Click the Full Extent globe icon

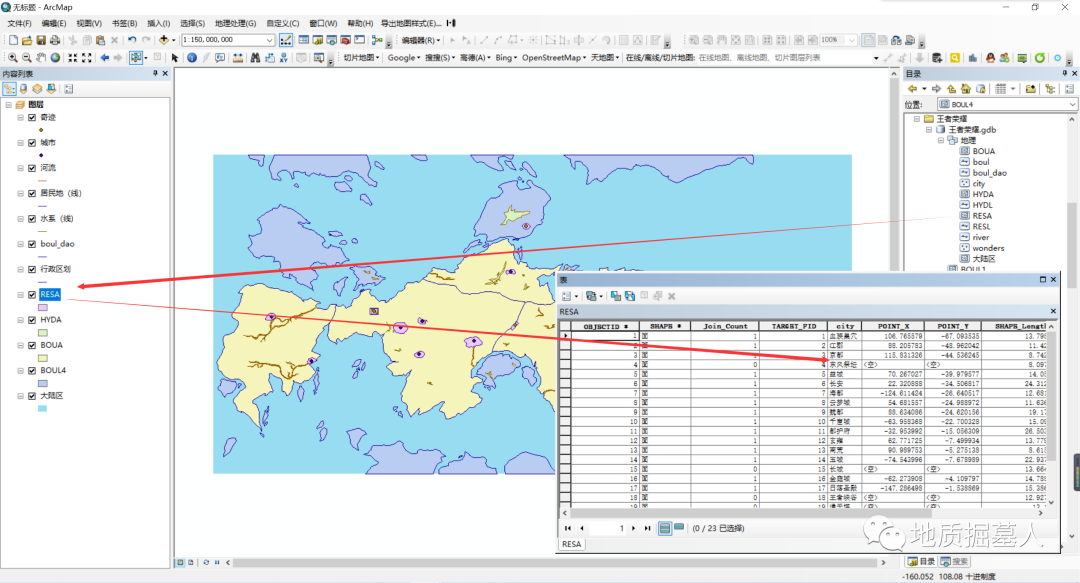point(56,58)
